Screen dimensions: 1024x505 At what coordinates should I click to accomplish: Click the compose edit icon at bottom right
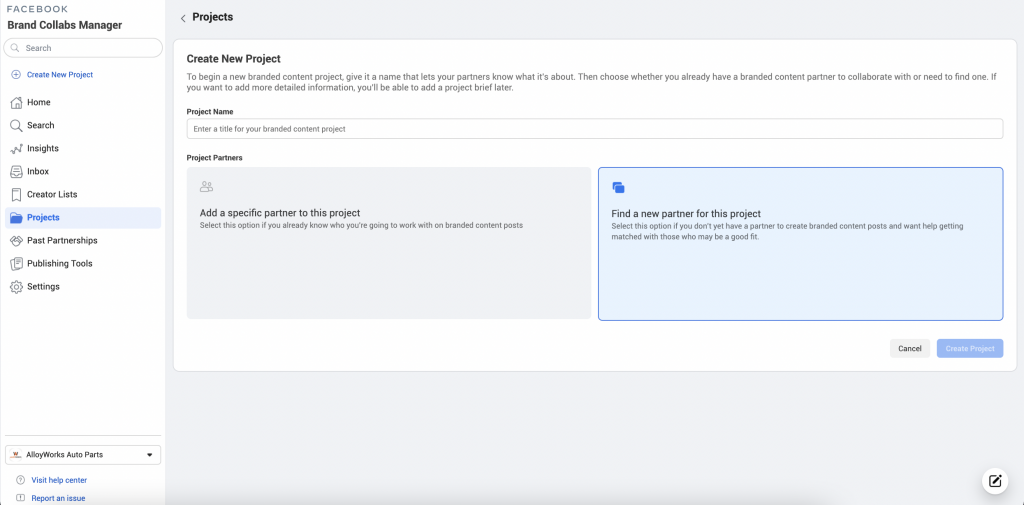(994, 481)
